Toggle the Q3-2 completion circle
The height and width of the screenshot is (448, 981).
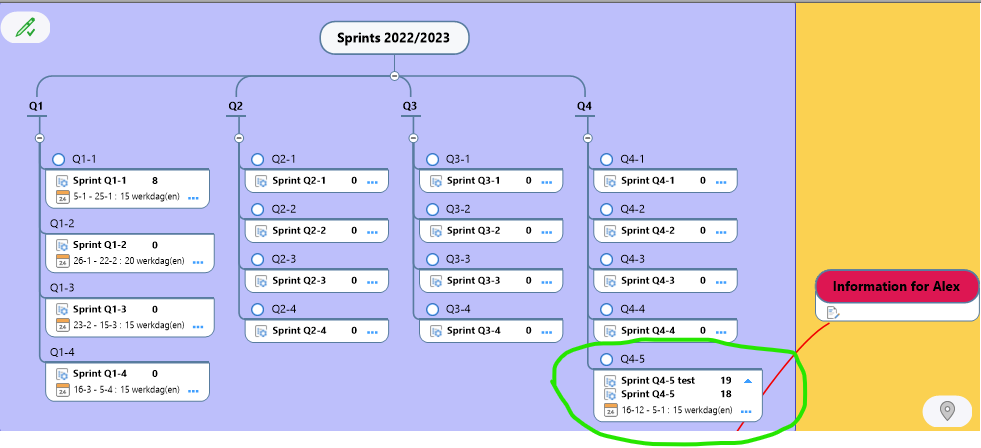(x=432, y=210)
